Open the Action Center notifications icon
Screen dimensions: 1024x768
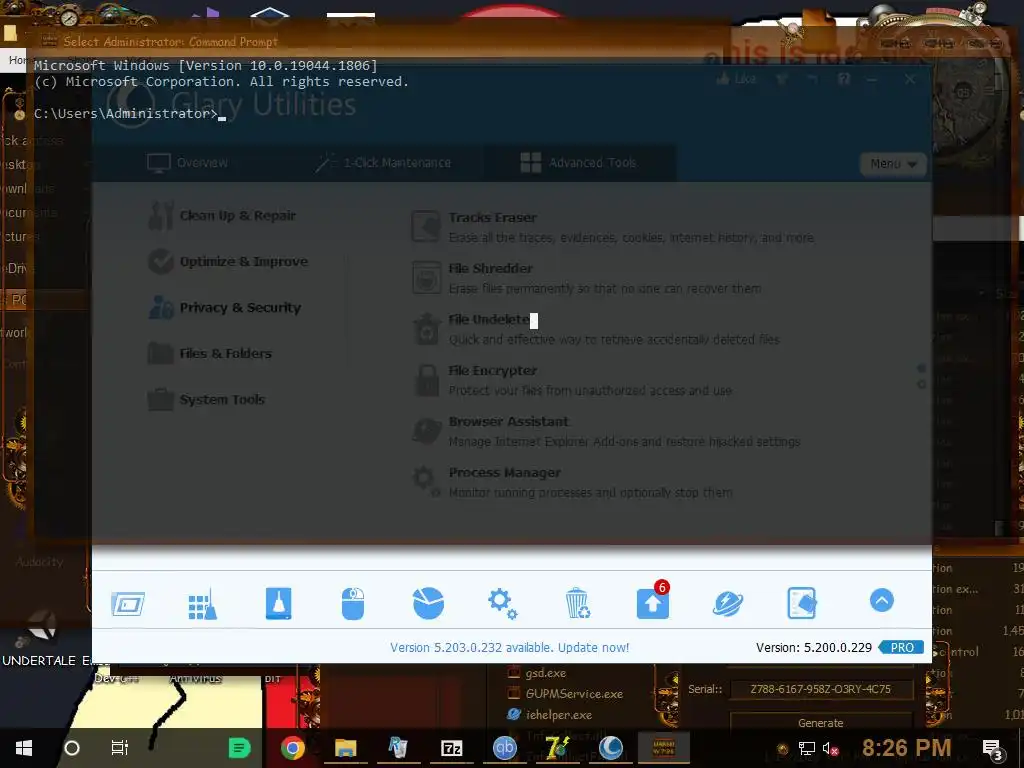tap(991, 748)
